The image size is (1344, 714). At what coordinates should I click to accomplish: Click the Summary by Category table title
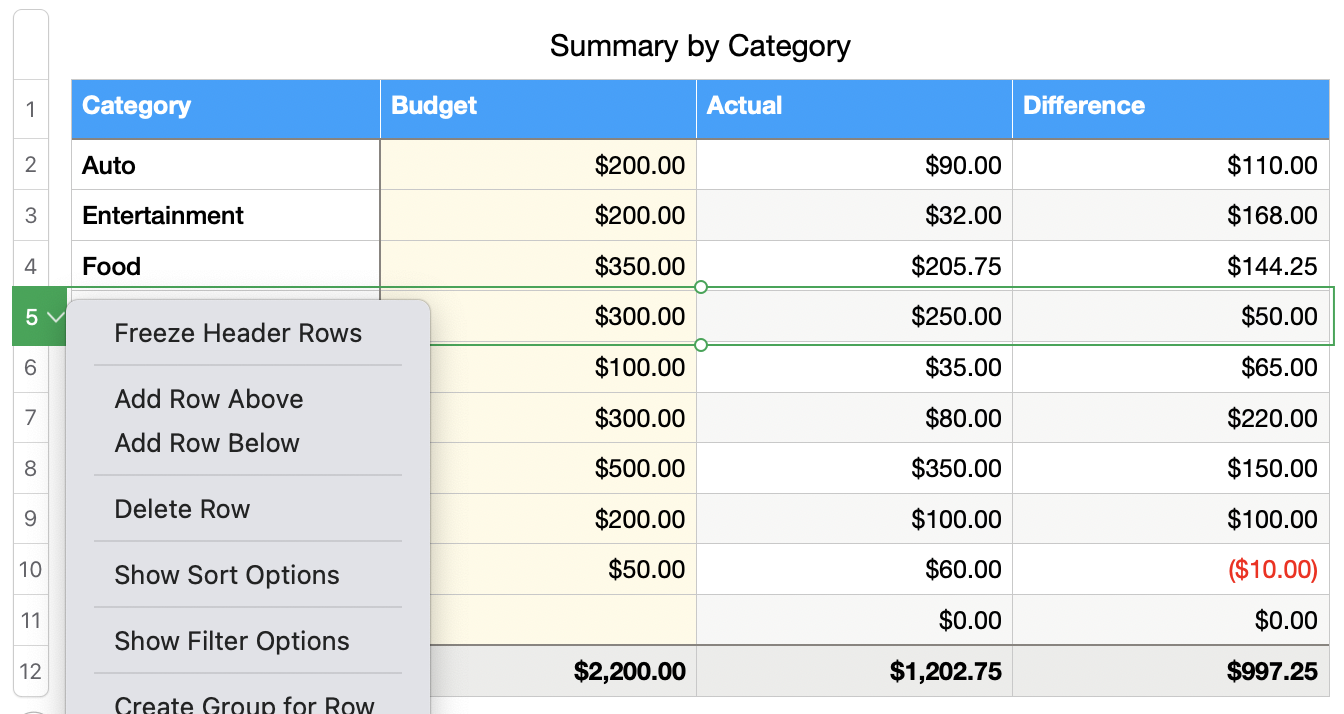700,46
